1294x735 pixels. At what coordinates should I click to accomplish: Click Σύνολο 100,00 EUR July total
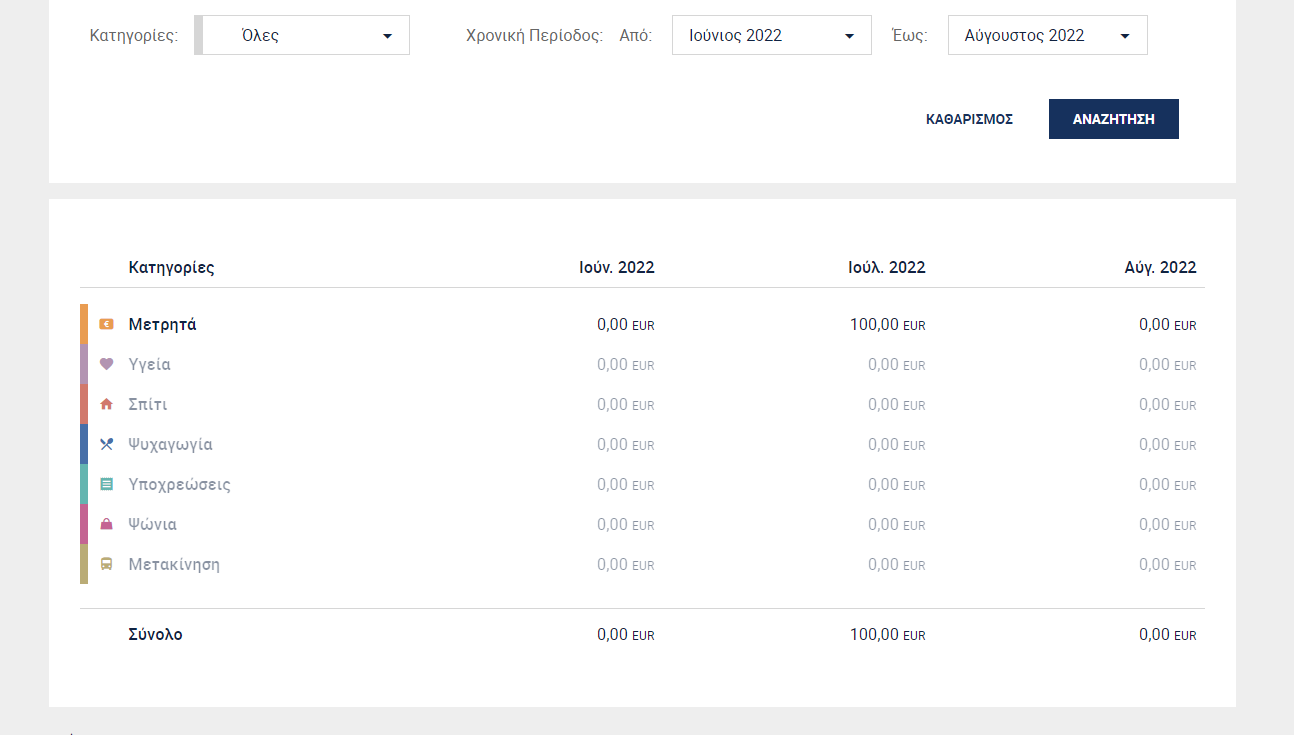point(888,634)
